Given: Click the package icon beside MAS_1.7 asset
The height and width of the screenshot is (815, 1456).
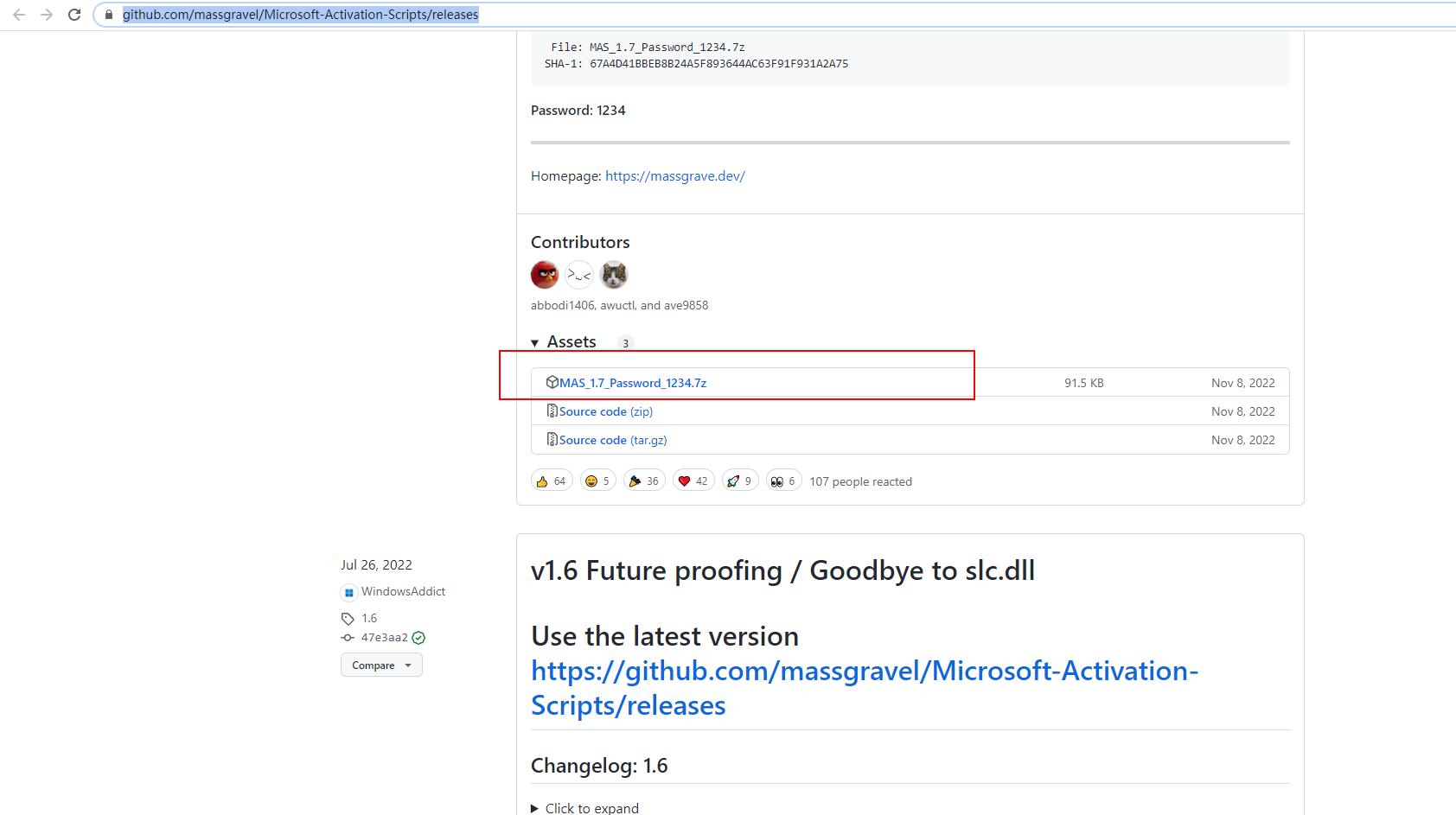Looking at the screenshot, I should [552, 382].
